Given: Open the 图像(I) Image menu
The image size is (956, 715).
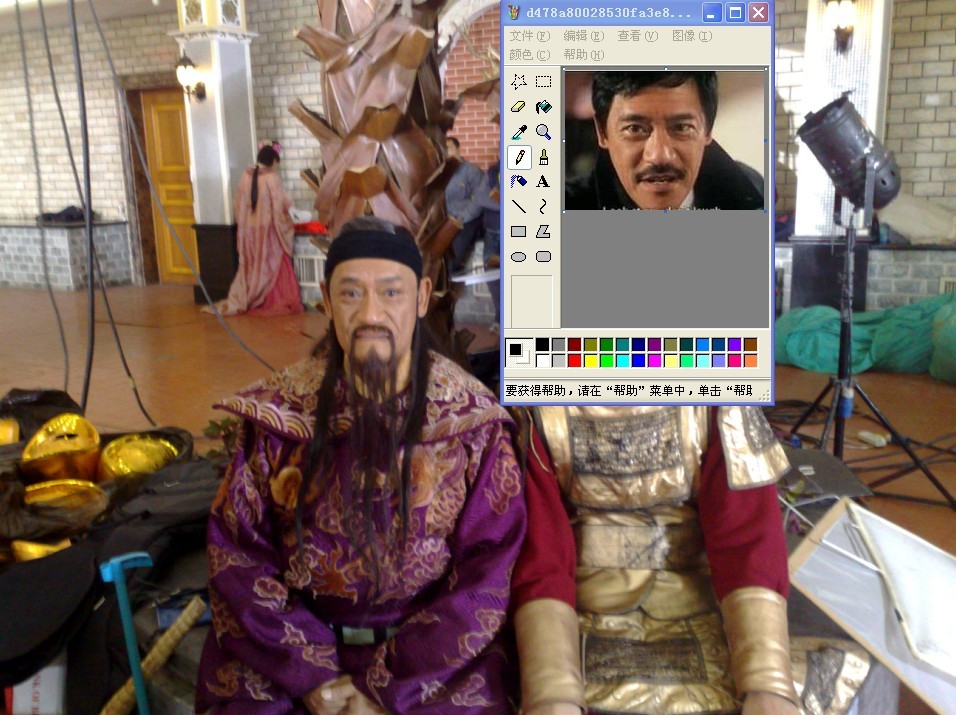Looking at the screenshot, I should pos(692,36).
